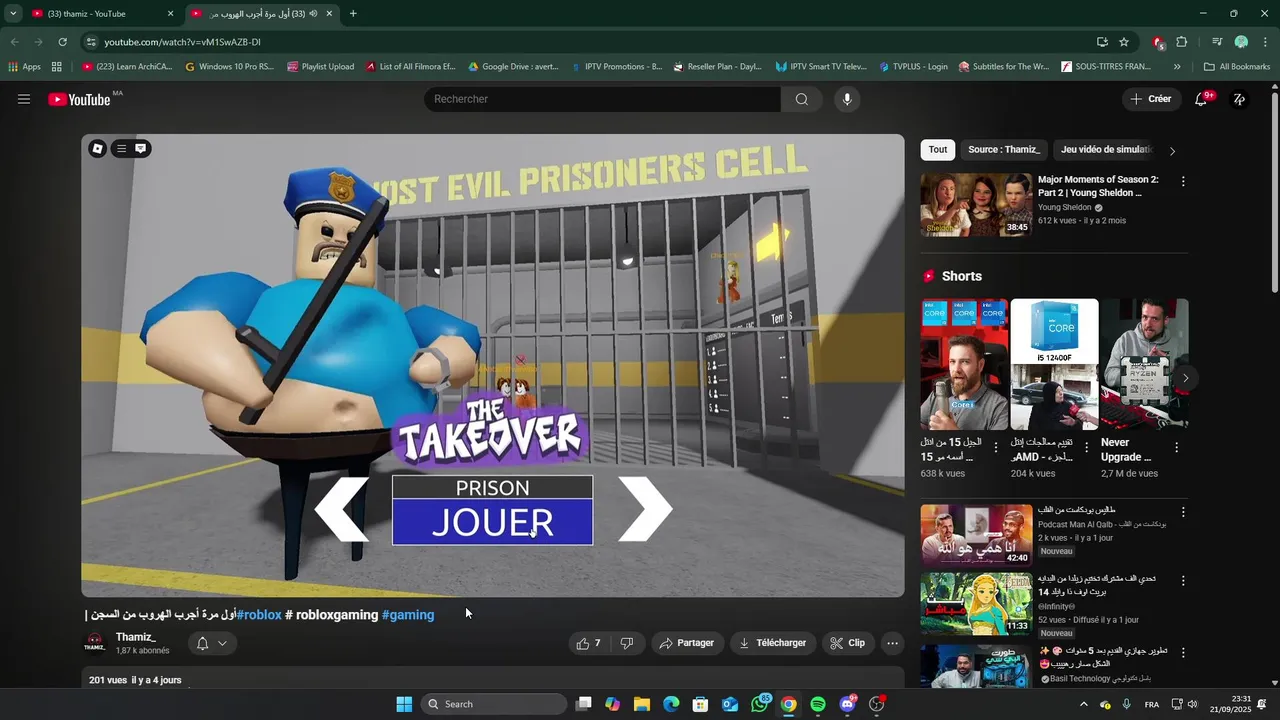View site information icon in address bar
The image size is (1280, 720).
pos(91,42)
